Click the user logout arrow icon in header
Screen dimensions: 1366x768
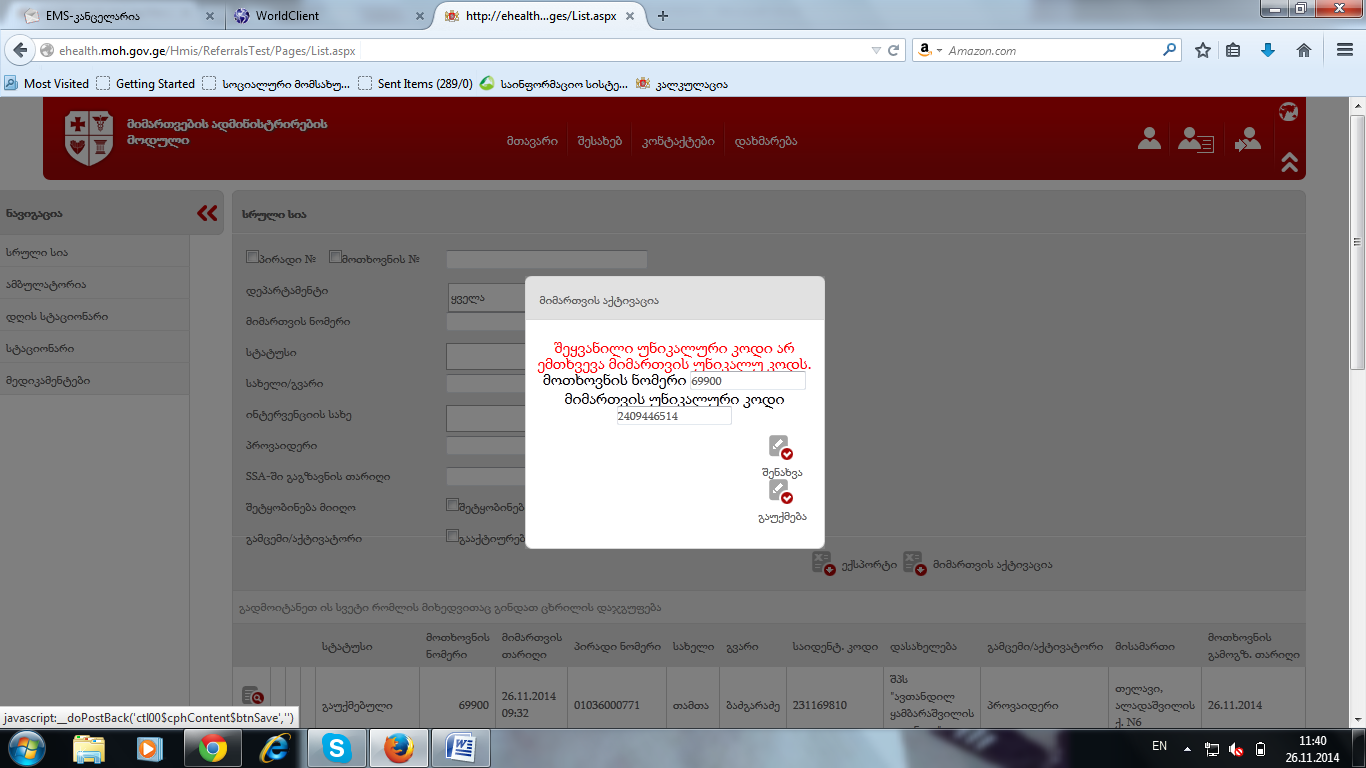click(1247, 140)
